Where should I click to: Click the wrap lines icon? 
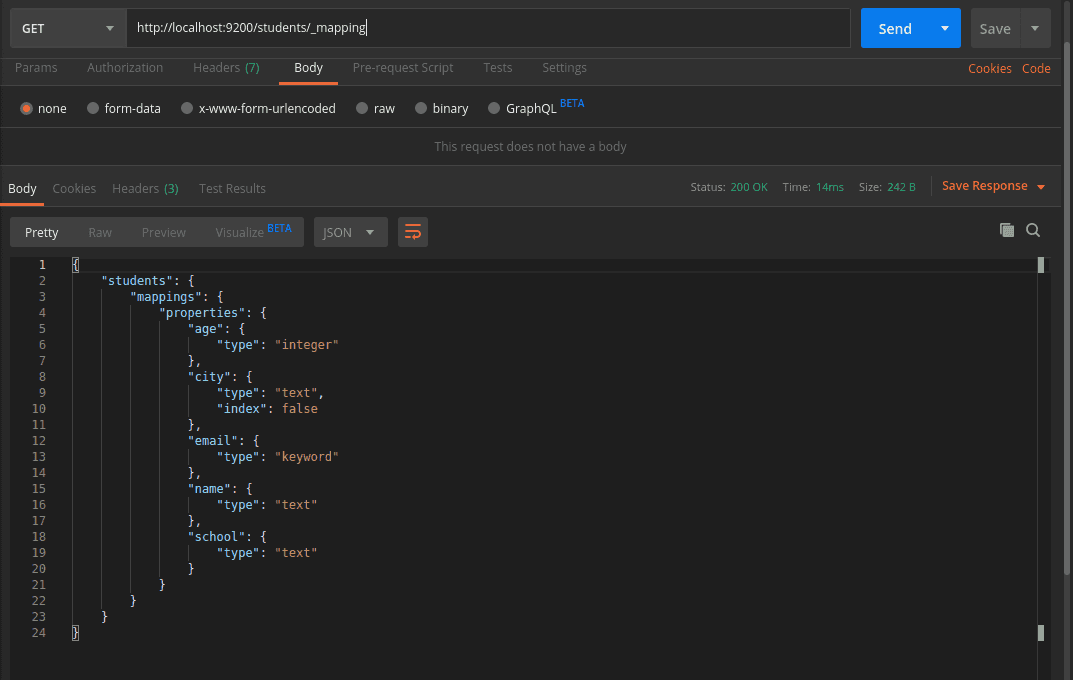point(412,232)
